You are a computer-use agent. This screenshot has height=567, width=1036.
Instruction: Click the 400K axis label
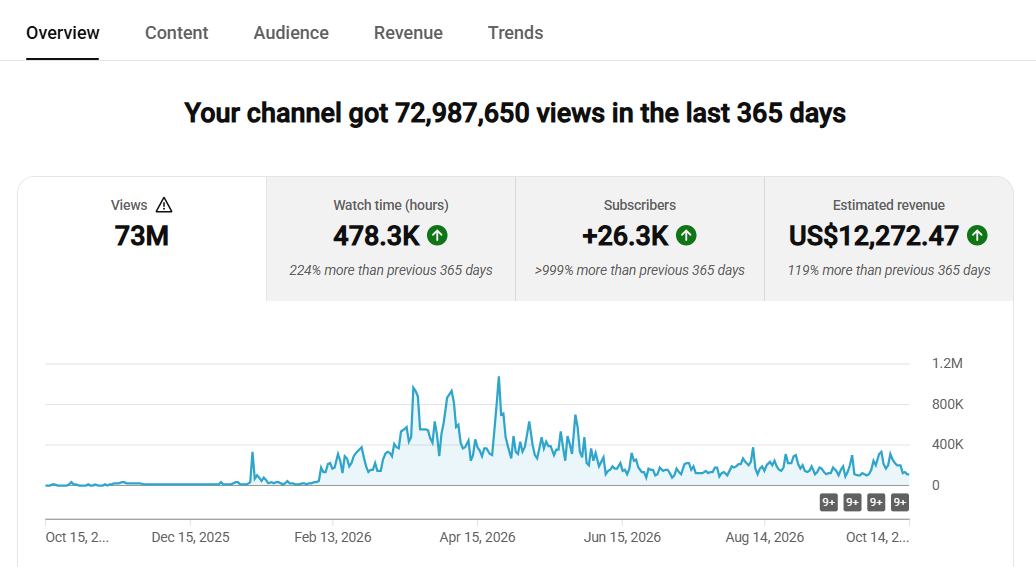click(947, 445)
